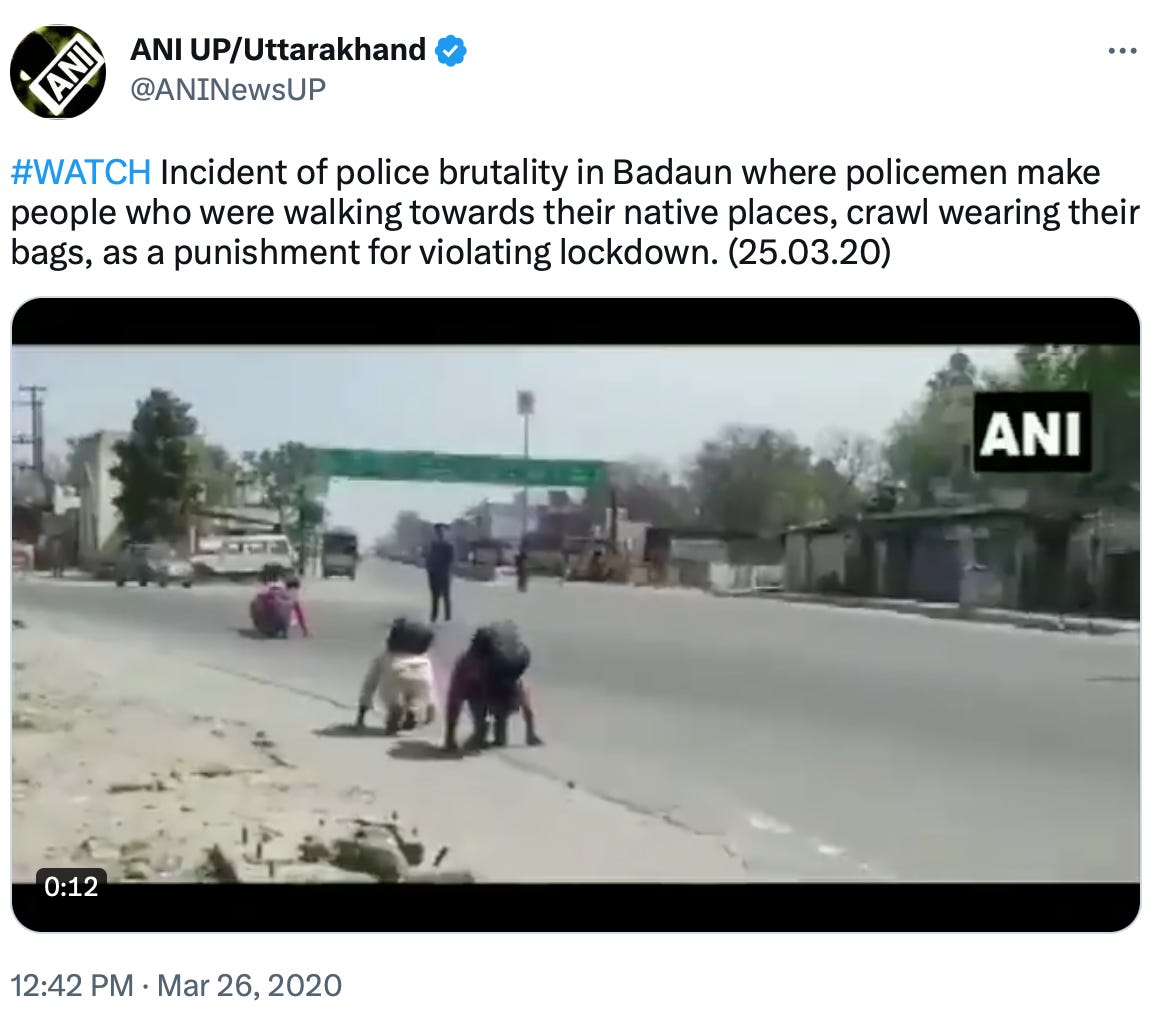Click the ANI watermark logo in video

1032,432
